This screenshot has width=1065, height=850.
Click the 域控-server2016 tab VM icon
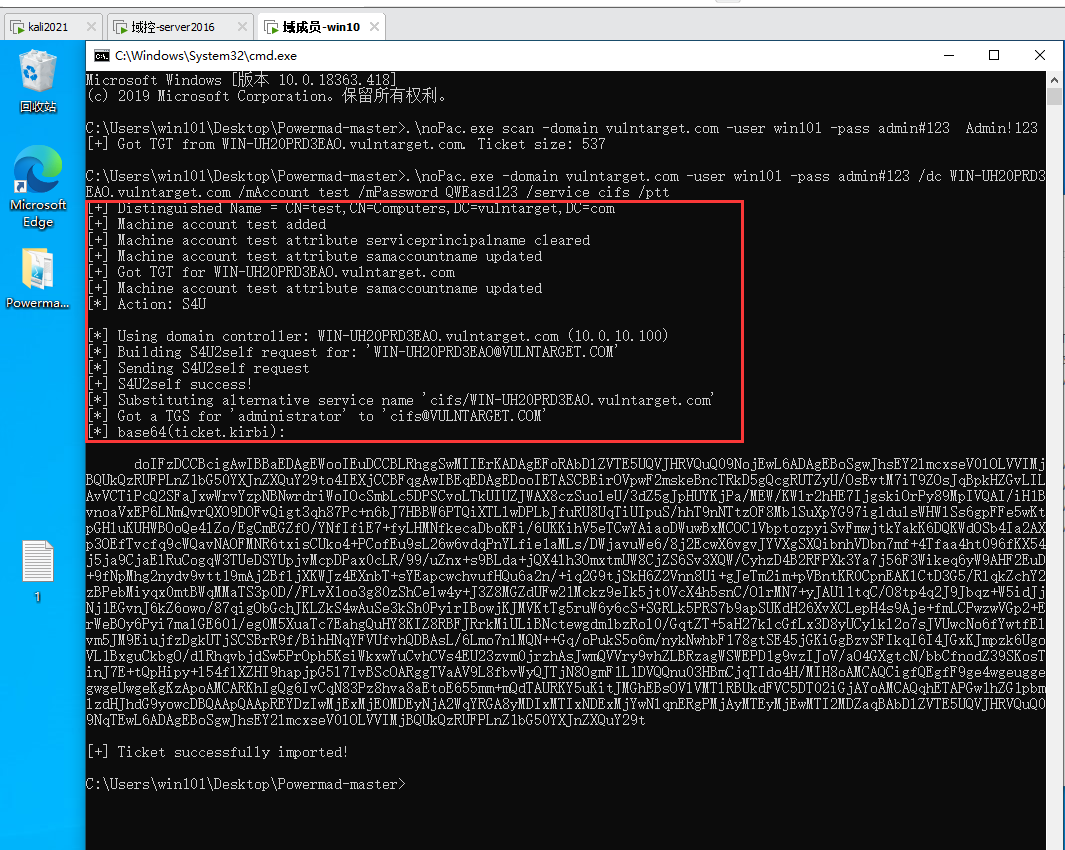(x=120, y=27)
